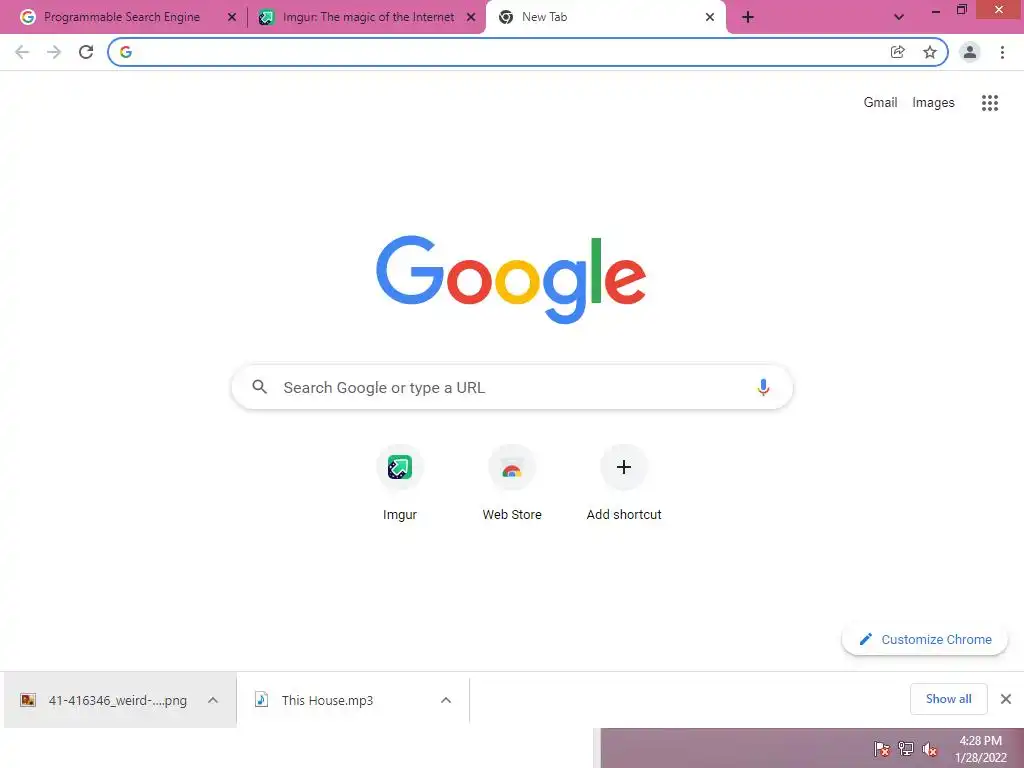
Task: Close the New Tab tab
Action: click(x=710, y=17)
